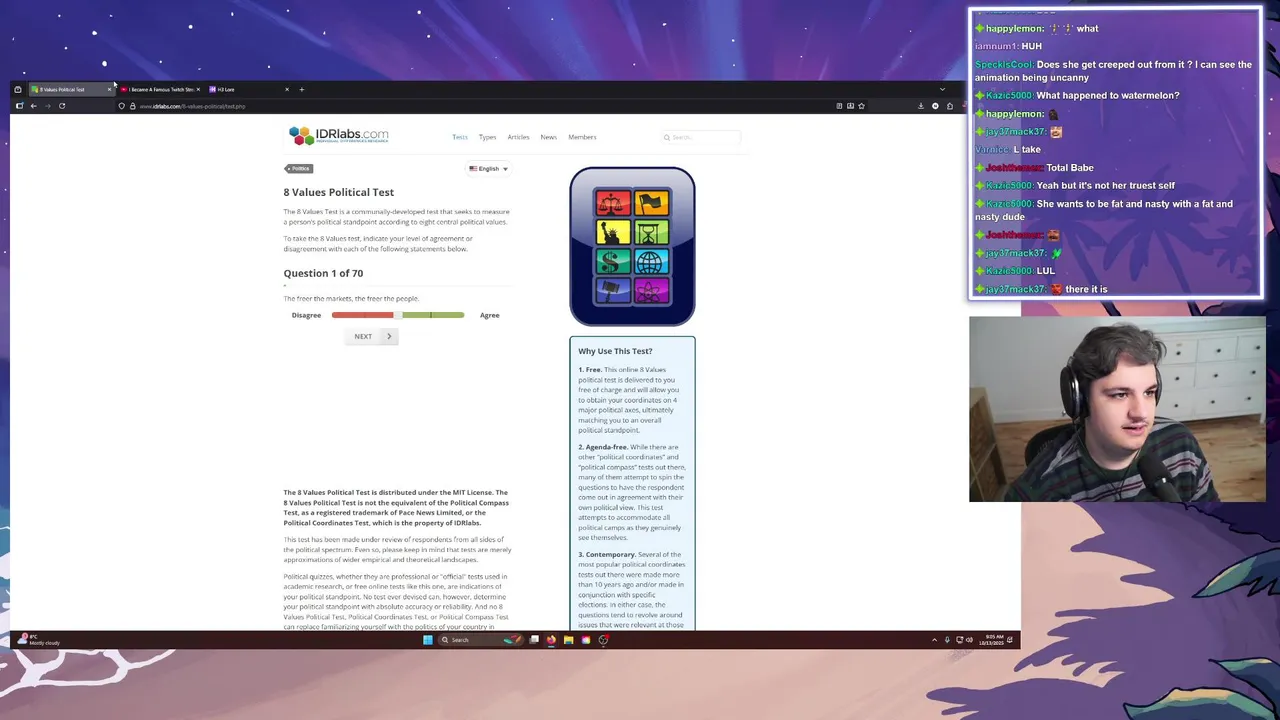Open the Members navigation item
1280x720 pixels.
click(x=582, y=137)
